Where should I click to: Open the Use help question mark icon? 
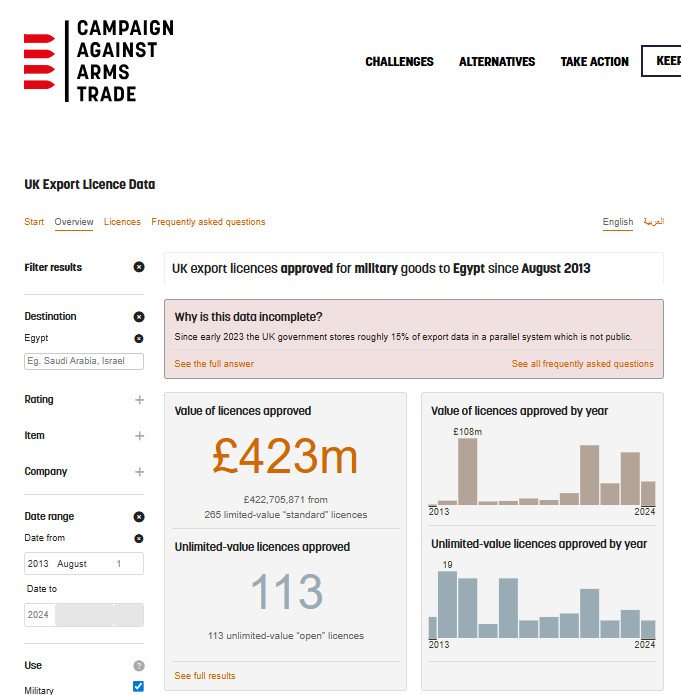(x=139, y=665)
